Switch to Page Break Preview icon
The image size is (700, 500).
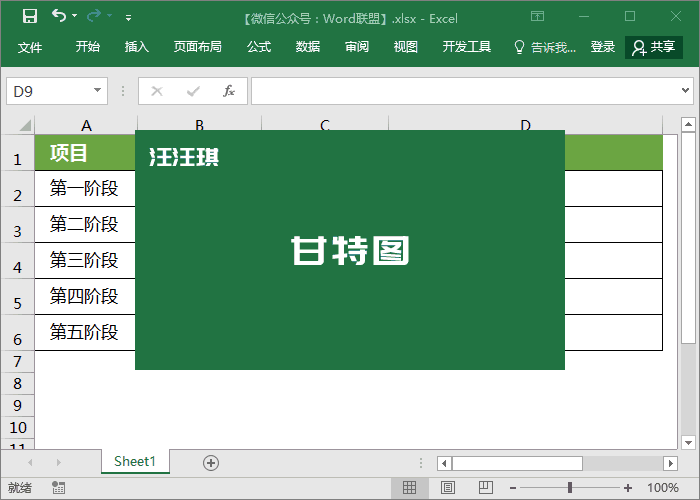point(486,488)
